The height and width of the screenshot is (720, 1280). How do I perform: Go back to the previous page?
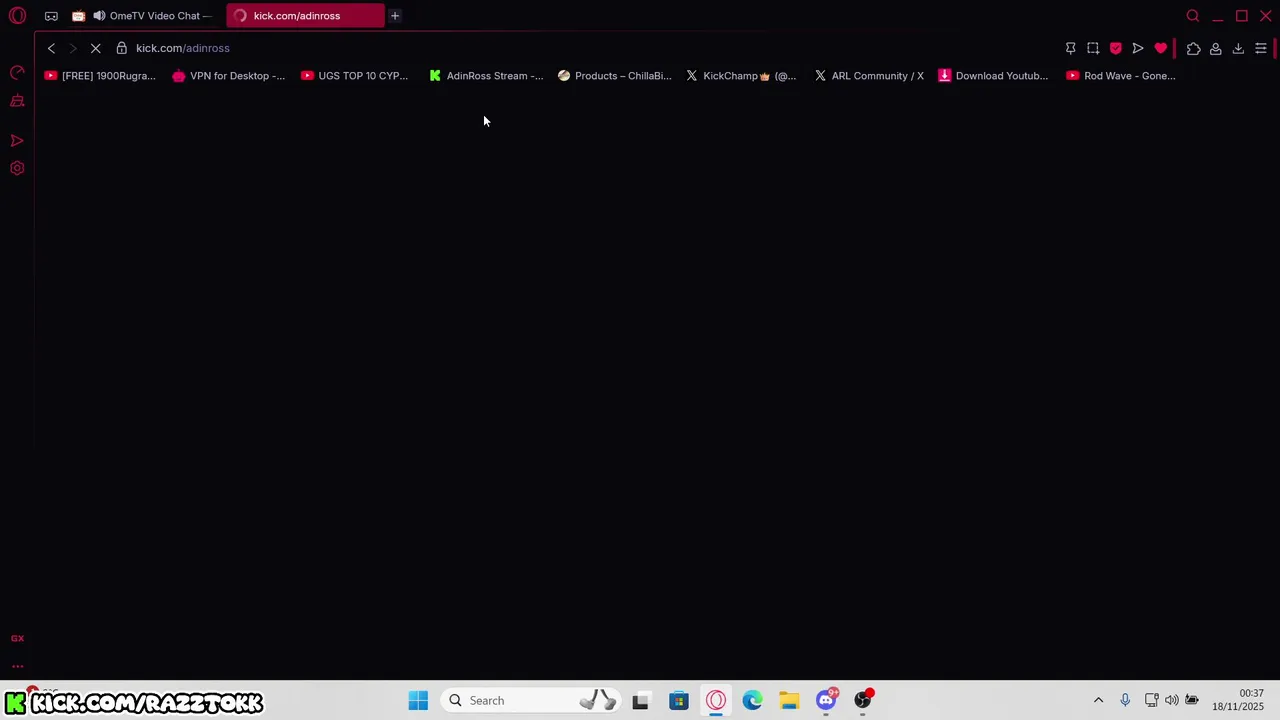pos(51,48)
